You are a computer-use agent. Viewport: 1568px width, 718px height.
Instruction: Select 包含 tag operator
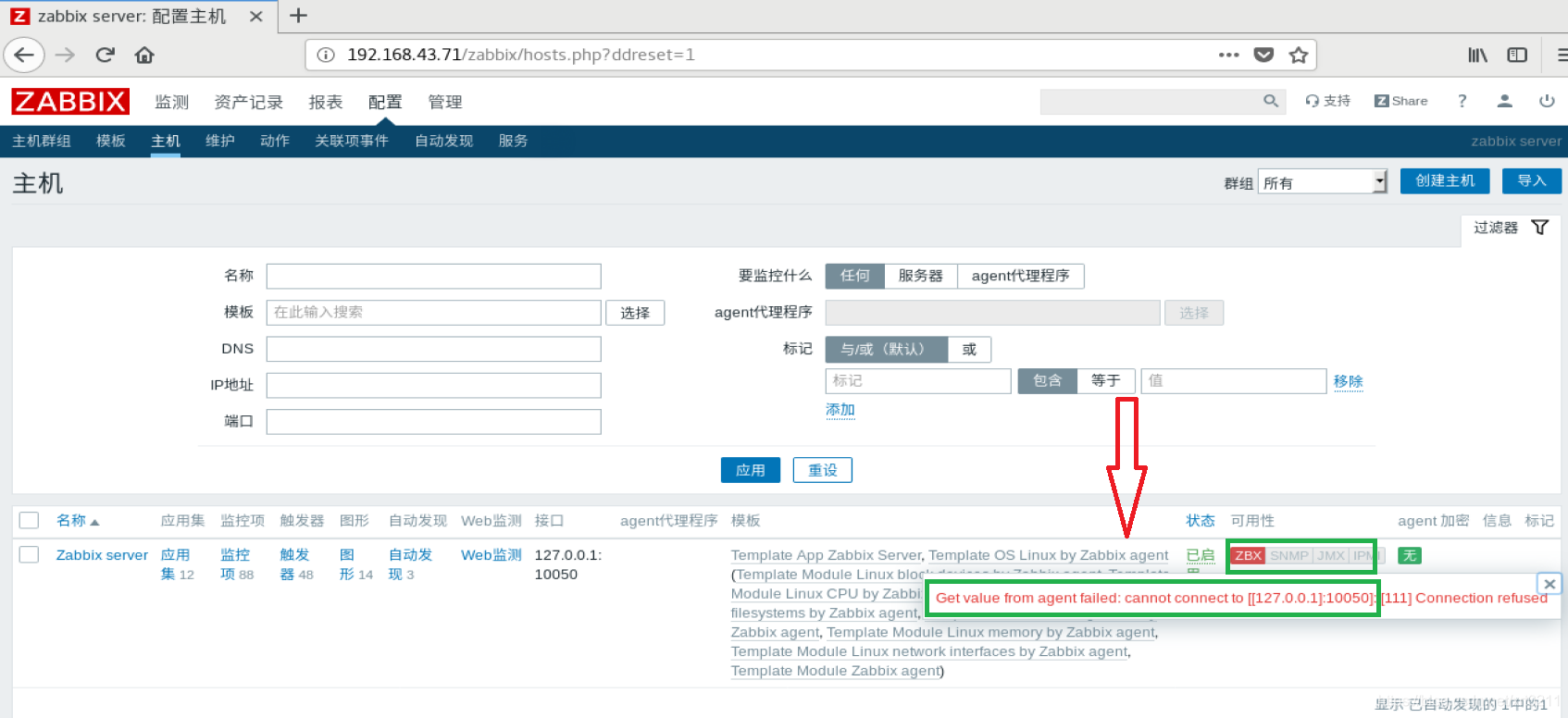click(1047, 381)
